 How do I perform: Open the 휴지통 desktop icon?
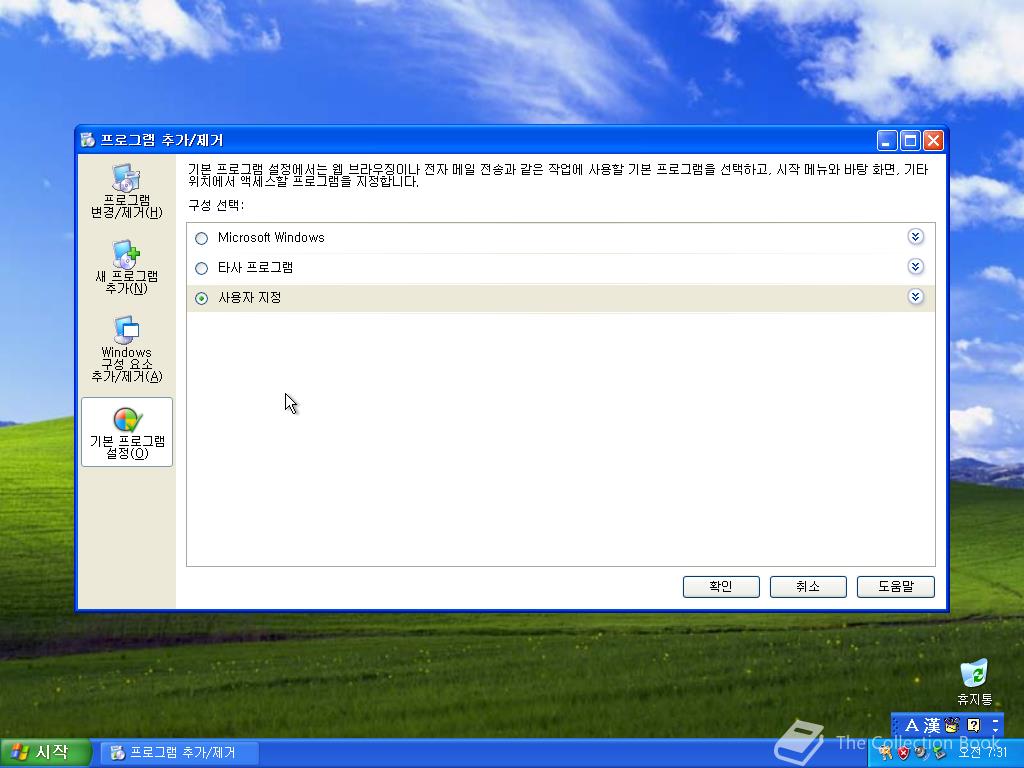974,682
